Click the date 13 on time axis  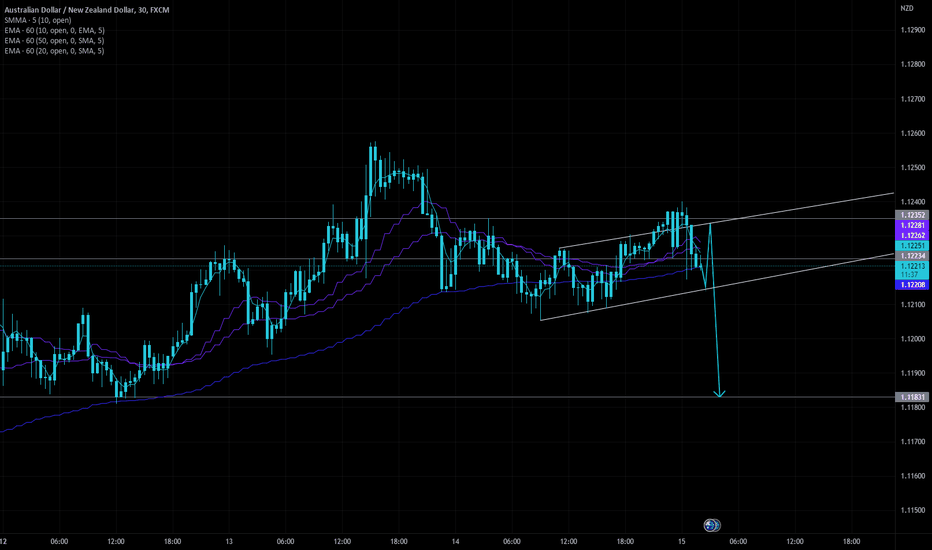pyautogui.click(x=229, y=541)
